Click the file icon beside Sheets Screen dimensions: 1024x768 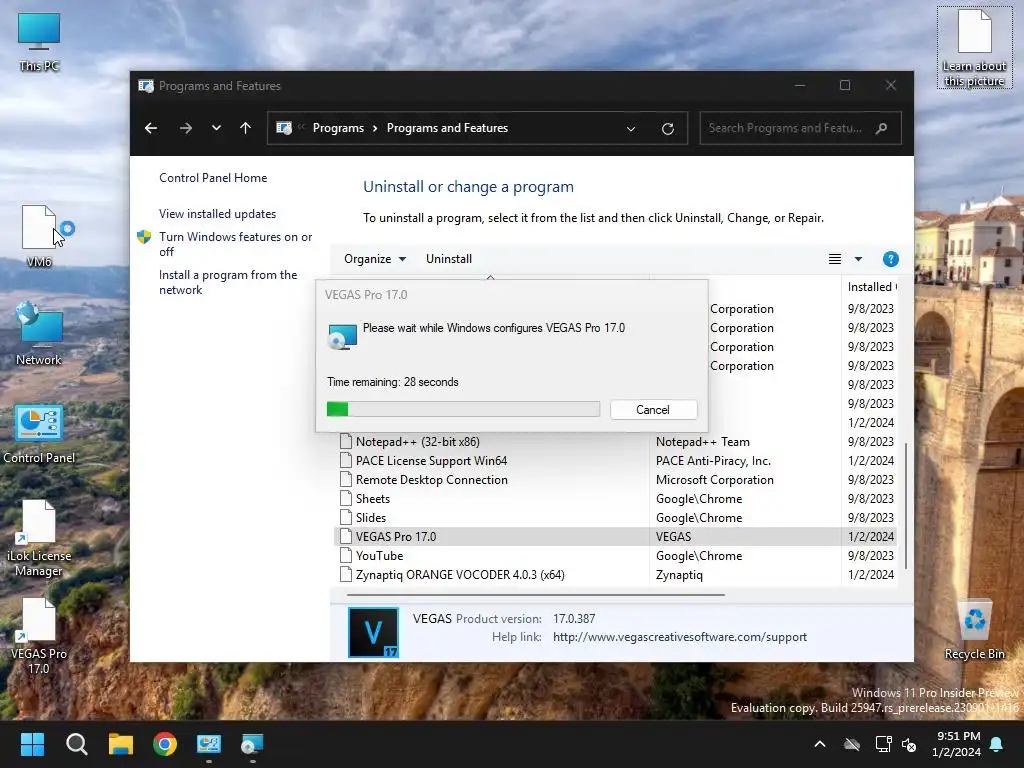point(346,498)
